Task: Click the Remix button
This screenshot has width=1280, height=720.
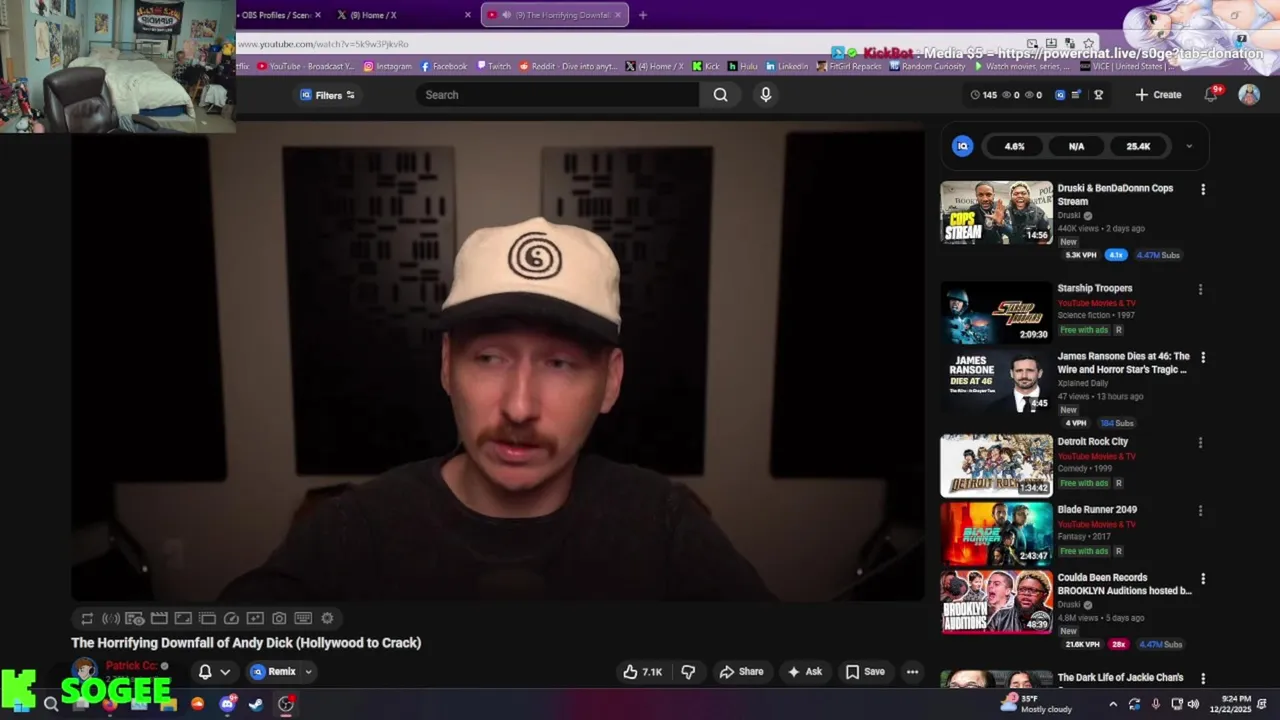Action: [x=273, y=672]
